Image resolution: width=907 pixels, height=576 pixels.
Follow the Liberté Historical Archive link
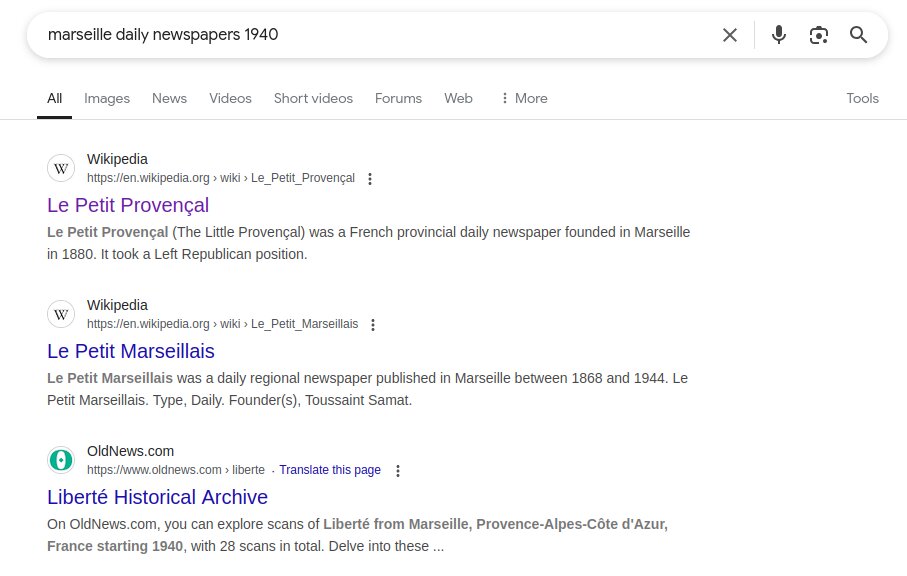157,497
